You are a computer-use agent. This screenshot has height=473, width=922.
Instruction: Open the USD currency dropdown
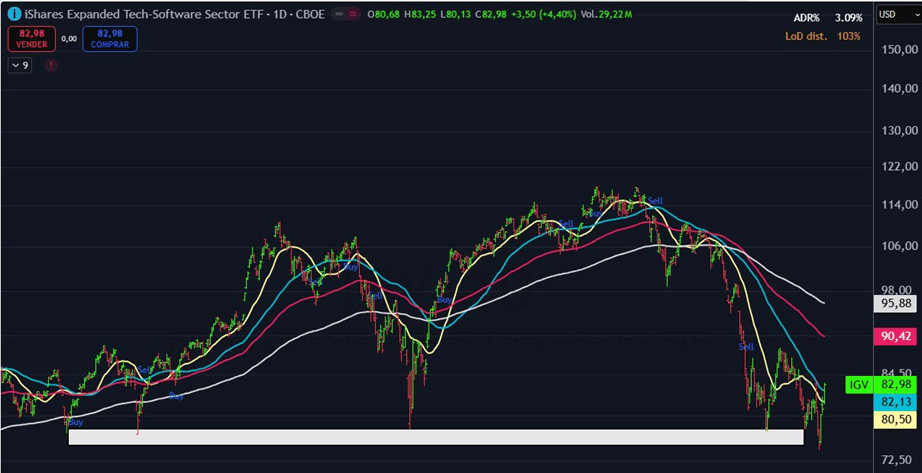click(896, 15)
